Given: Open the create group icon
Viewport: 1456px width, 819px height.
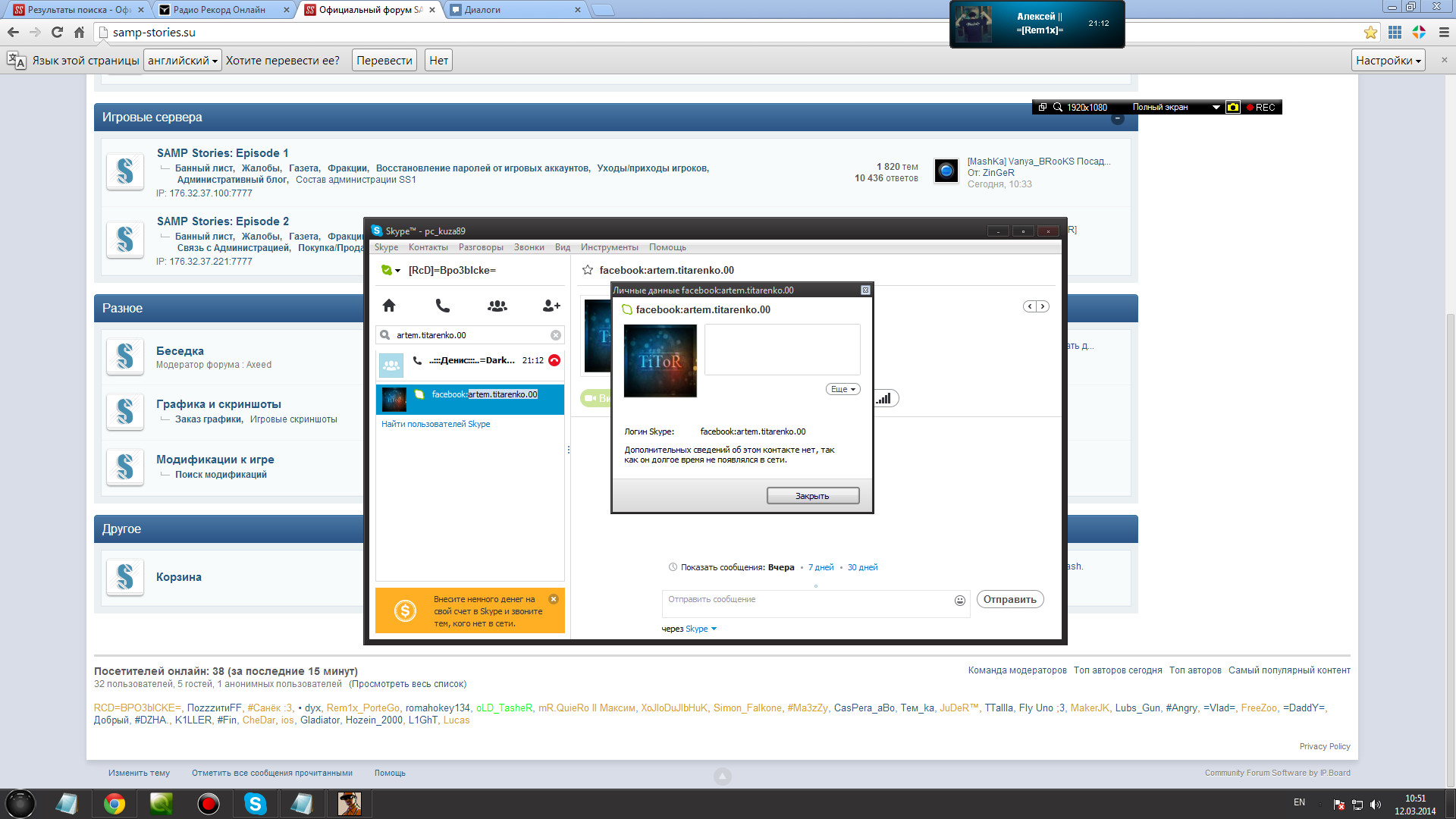Looking at the screenshot, I should click(497, 306).
